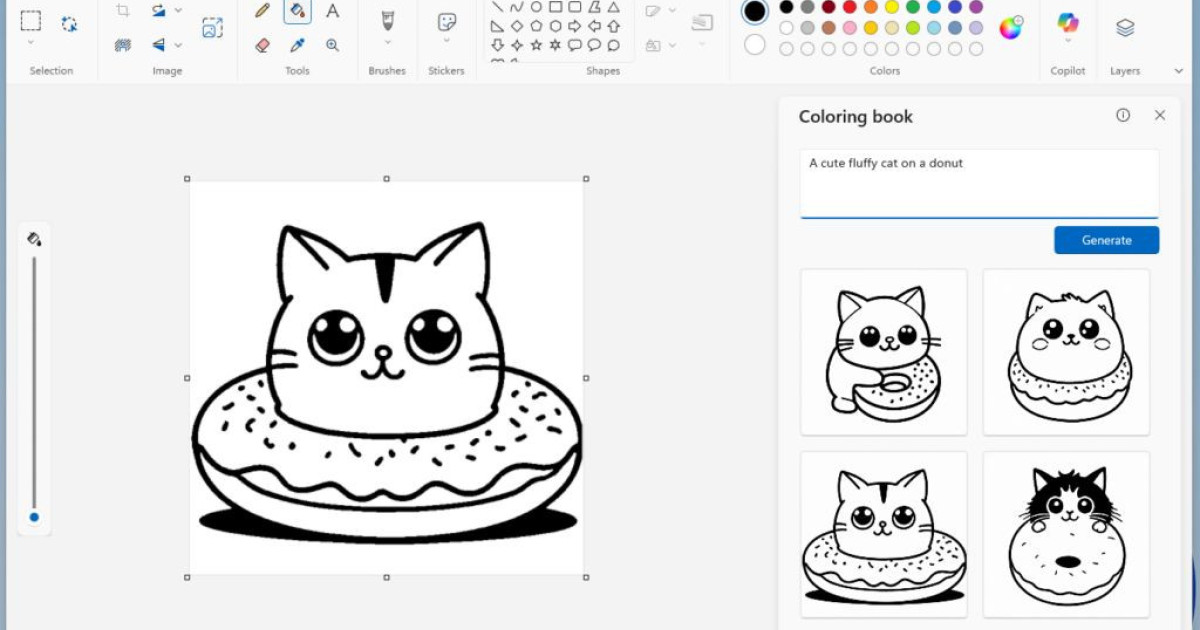Expand the Brushes dropdown

click(387, 42)
